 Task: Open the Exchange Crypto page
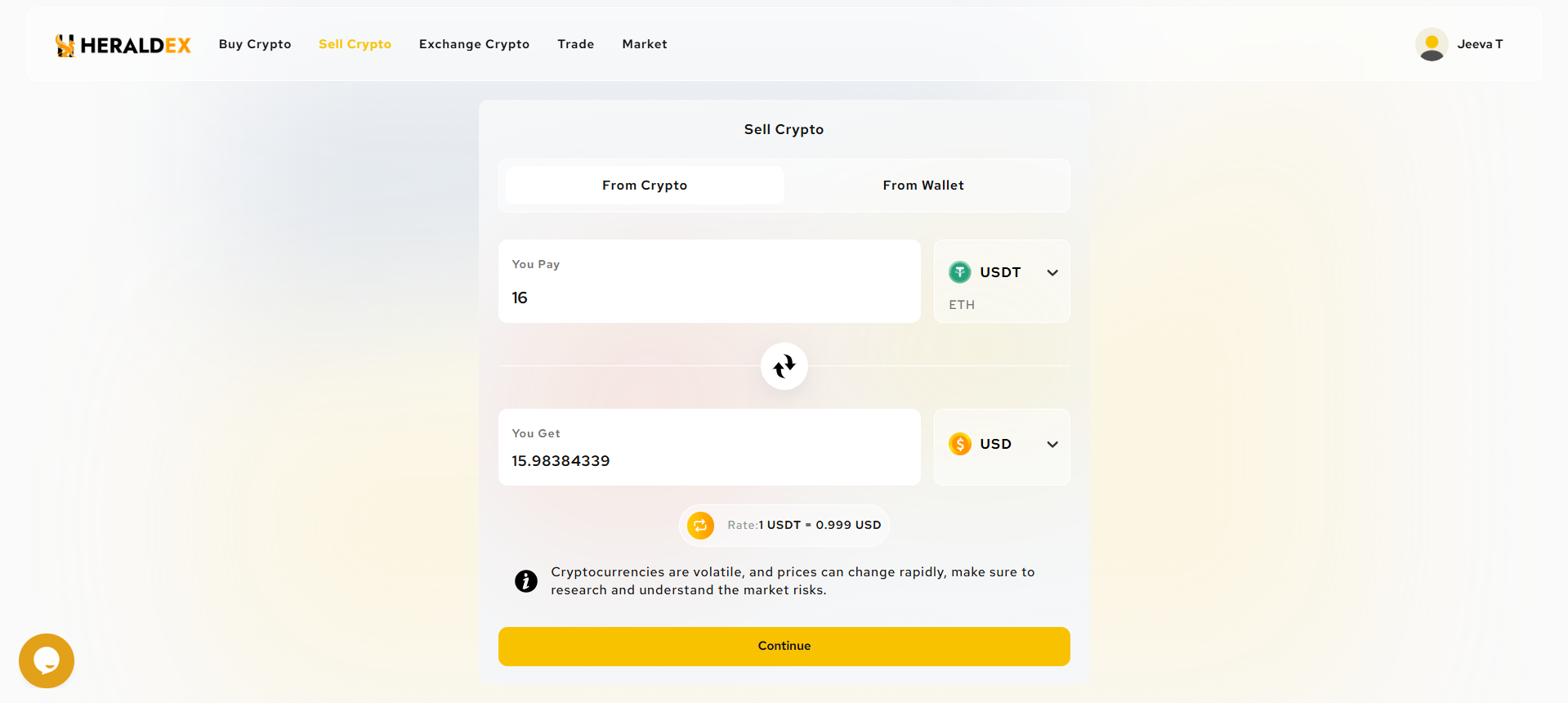(474, 44)
